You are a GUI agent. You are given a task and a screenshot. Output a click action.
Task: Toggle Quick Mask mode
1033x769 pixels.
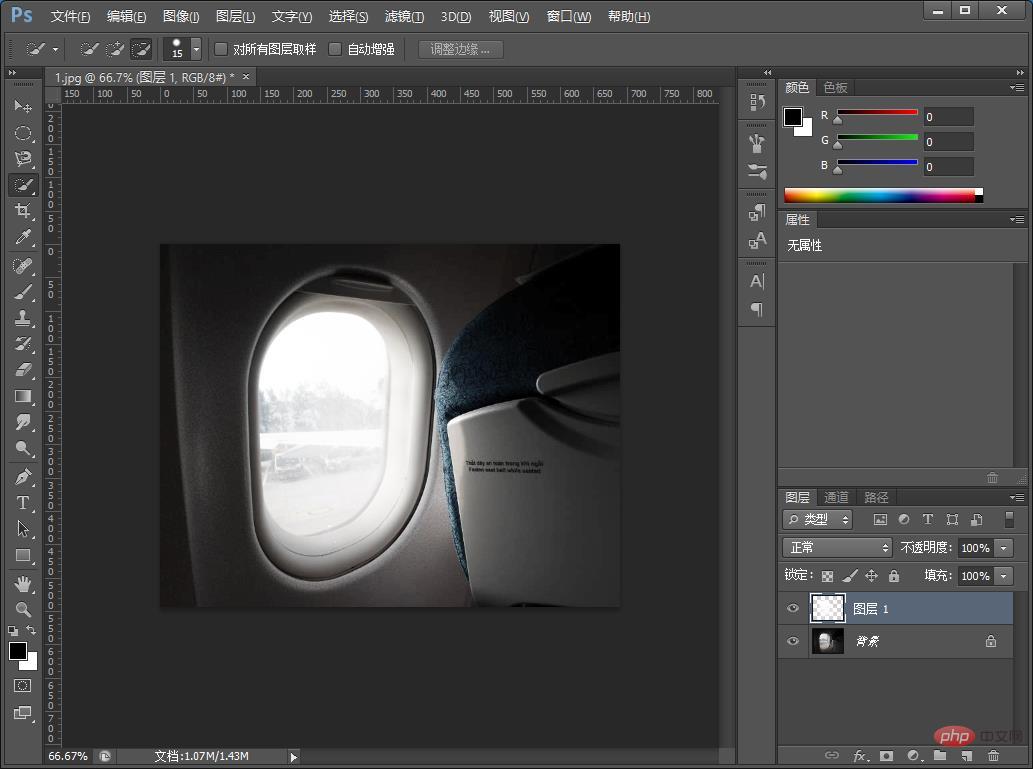click(22, 685)
